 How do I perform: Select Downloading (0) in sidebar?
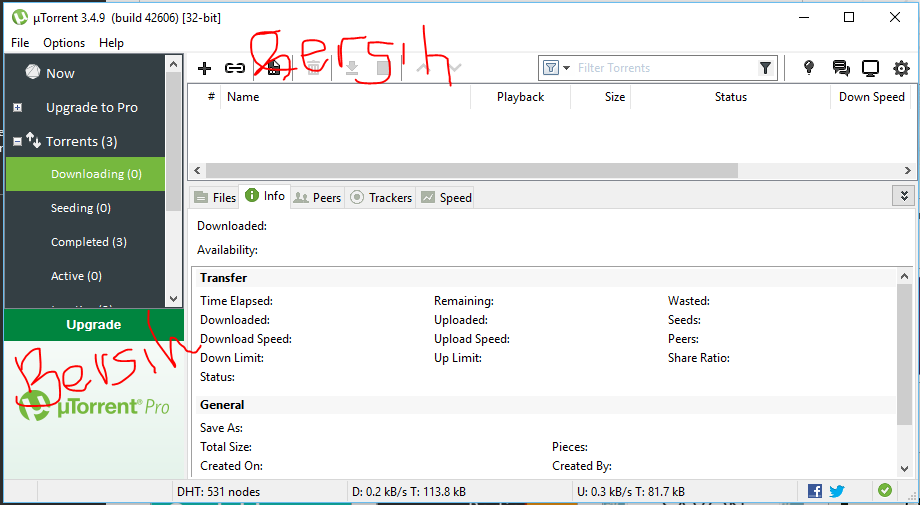pyautogui.click(x=86, y=174)
